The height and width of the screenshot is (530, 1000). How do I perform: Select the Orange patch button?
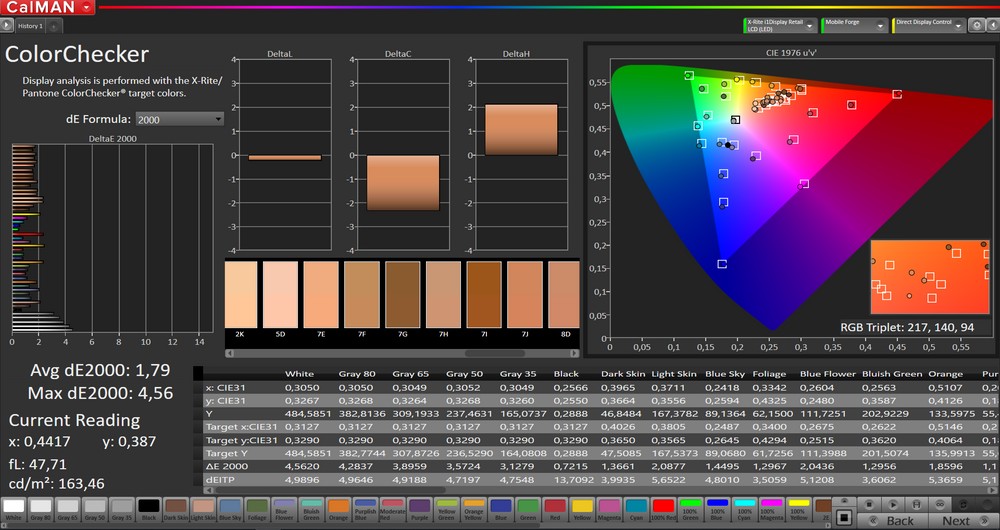338,510
